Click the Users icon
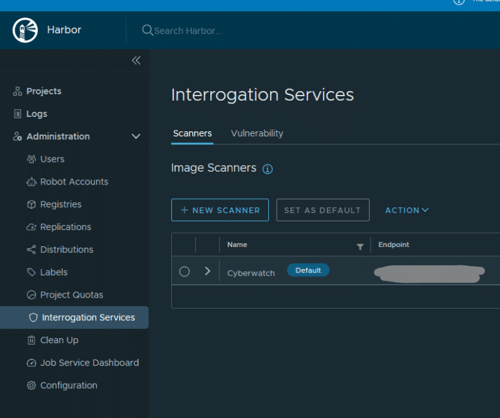Viewport: 500px width, 418px height. [x=31, y=159]
